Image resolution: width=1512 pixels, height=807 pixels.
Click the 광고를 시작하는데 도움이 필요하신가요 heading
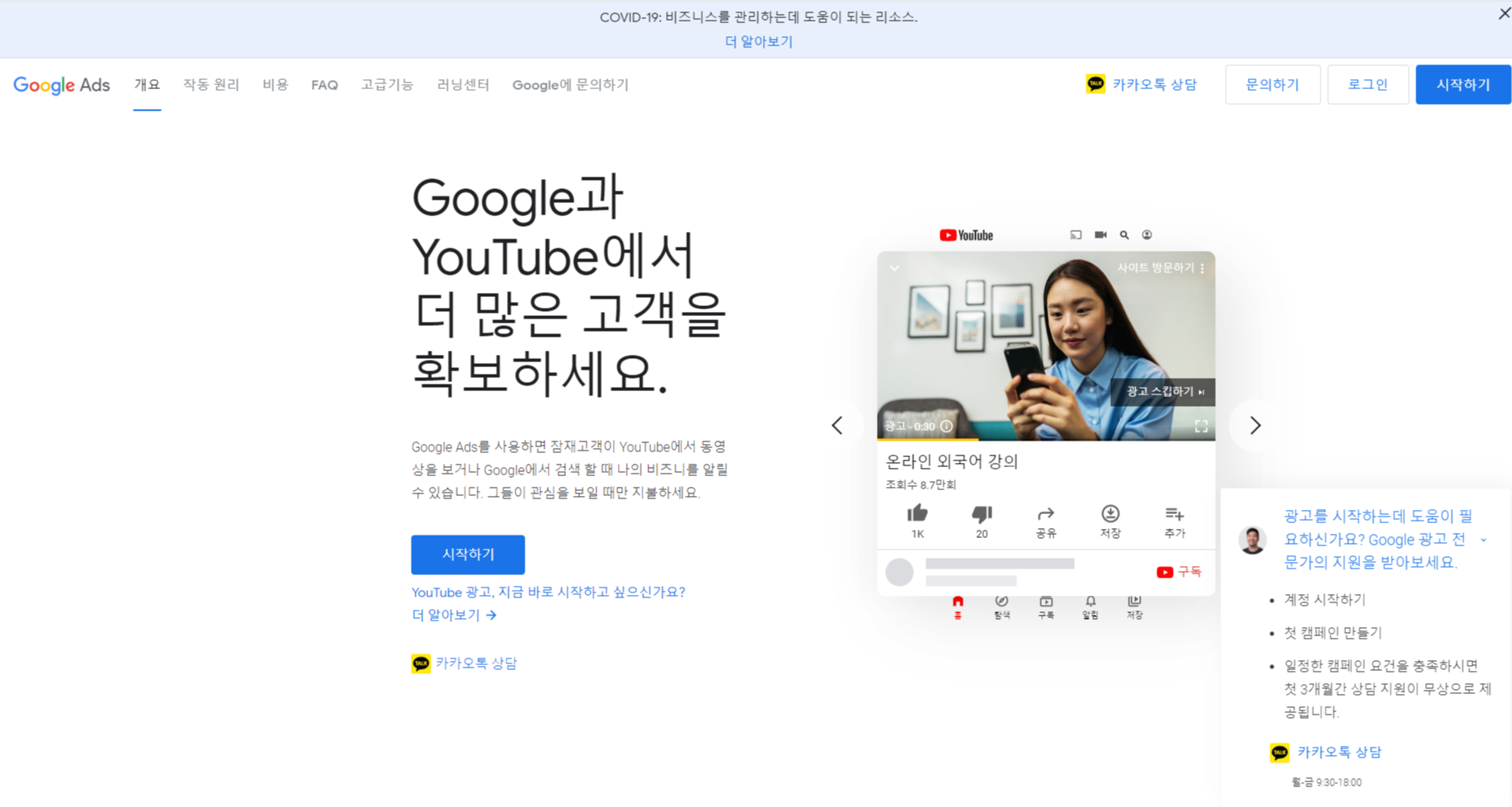[1378, 539]
